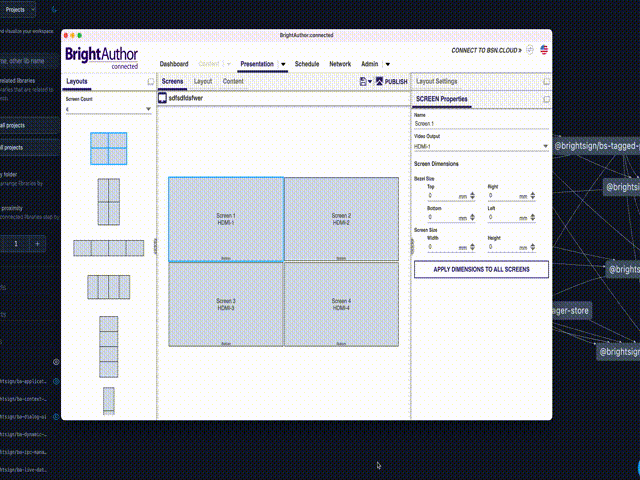Open the Projects dropdown in background window
The width and height of the screenshot is (640, 480).
pos(18,9)
